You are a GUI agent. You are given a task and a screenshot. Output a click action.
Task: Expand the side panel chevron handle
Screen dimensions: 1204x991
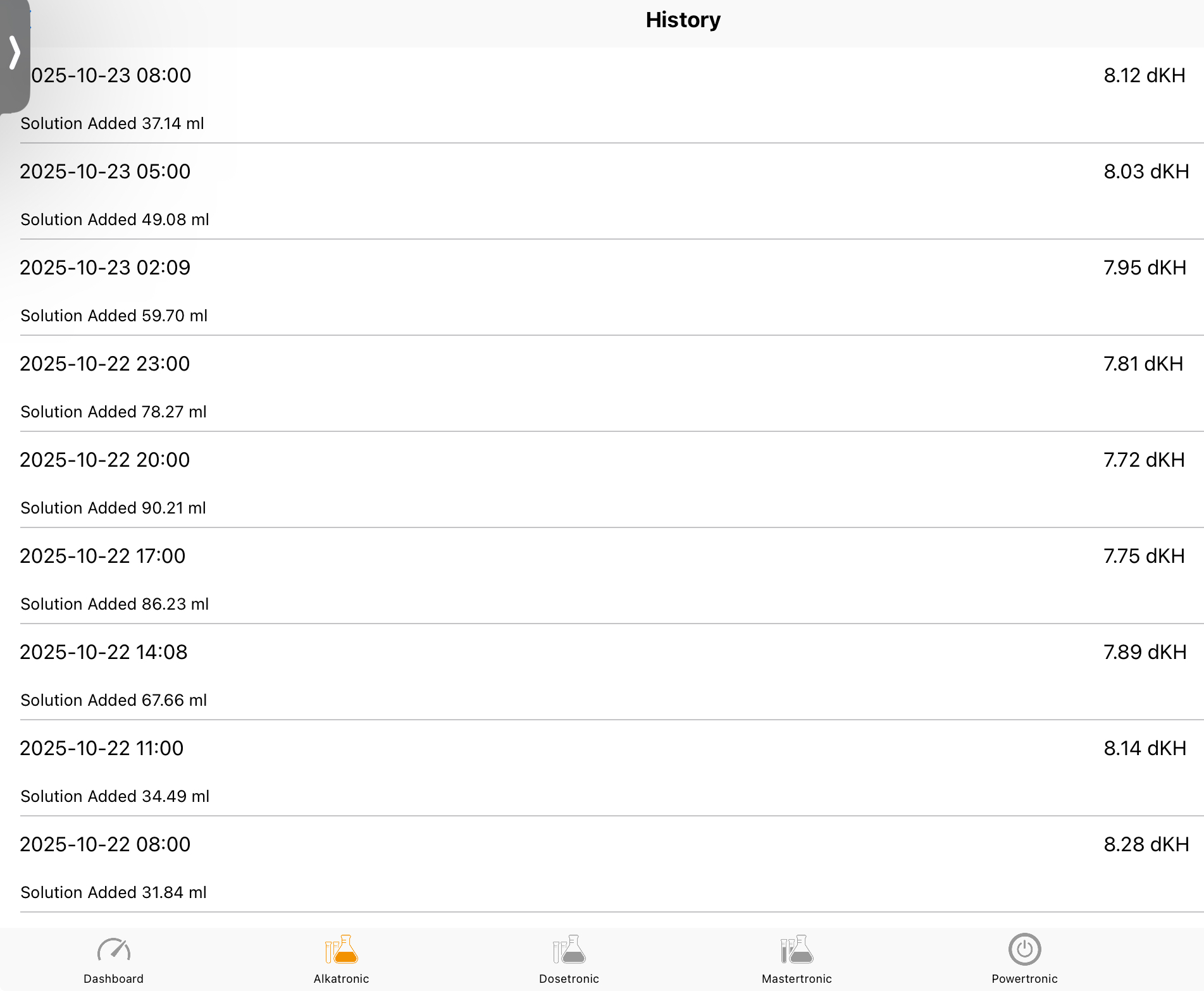click(15, 54)
